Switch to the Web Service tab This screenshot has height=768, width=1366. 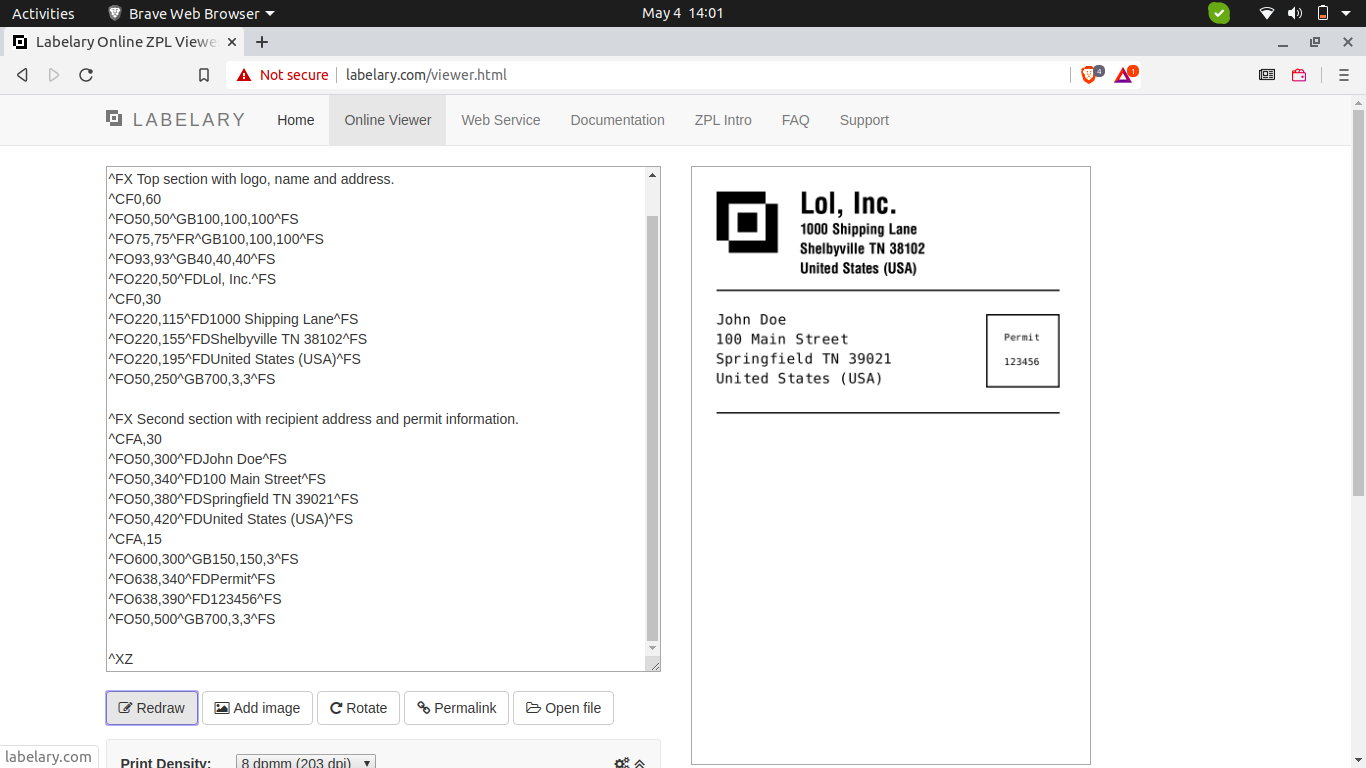click(500, 120)
